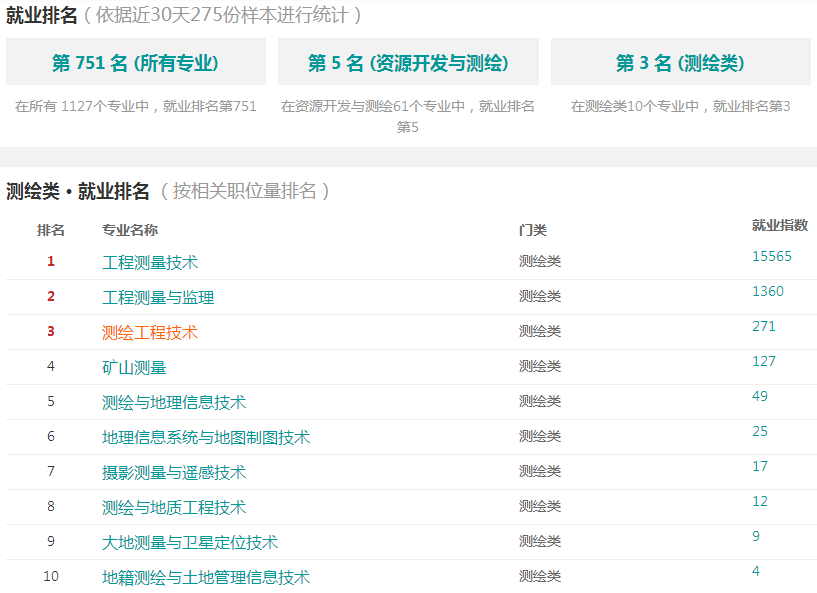
Task: Open the 测绘与地质工程技术 link
Action: pyautogui.click(x=174, y=507)
